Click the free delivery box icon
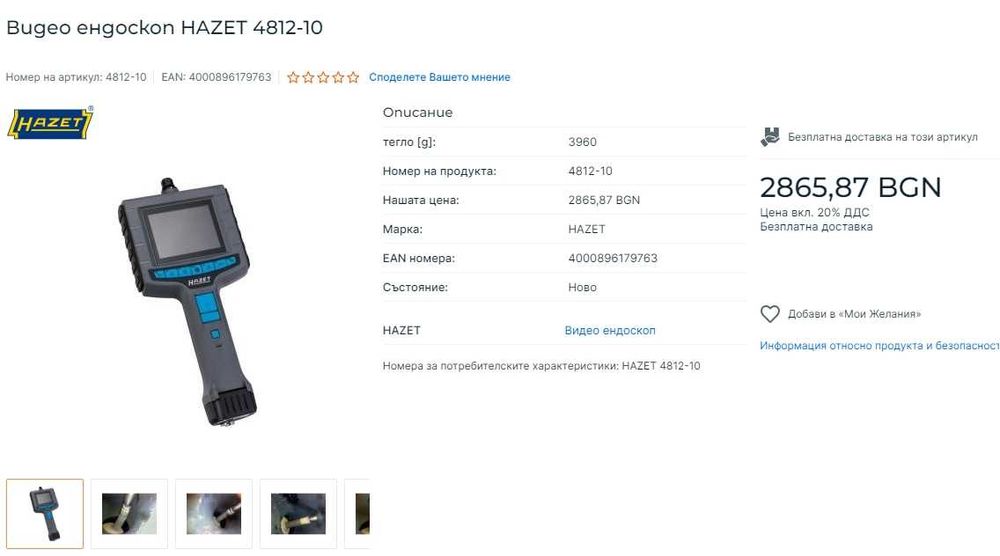 [x=770, y=136]
